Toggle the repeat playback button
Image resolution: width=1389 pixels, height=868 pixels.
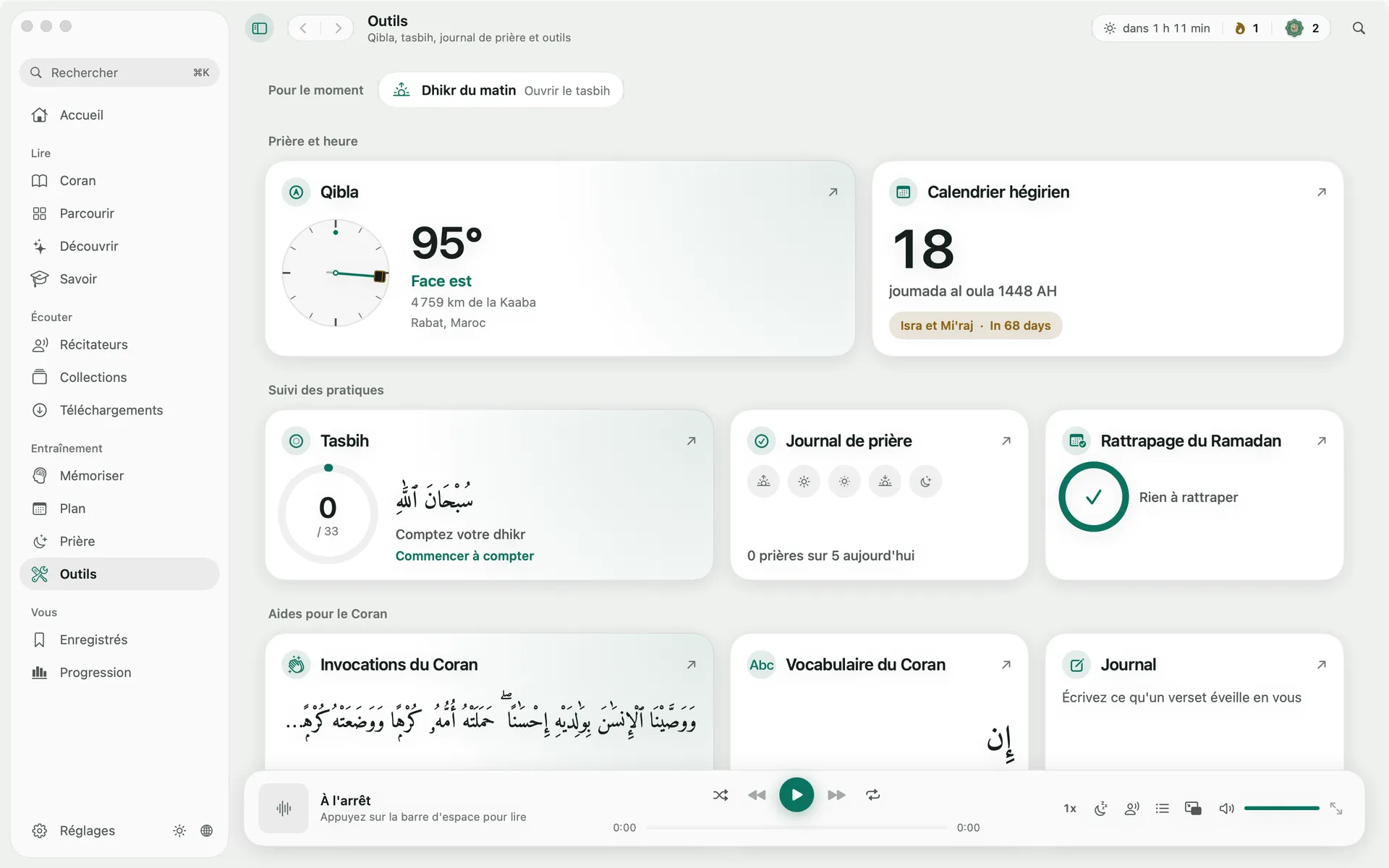click(x=873, y=795)
